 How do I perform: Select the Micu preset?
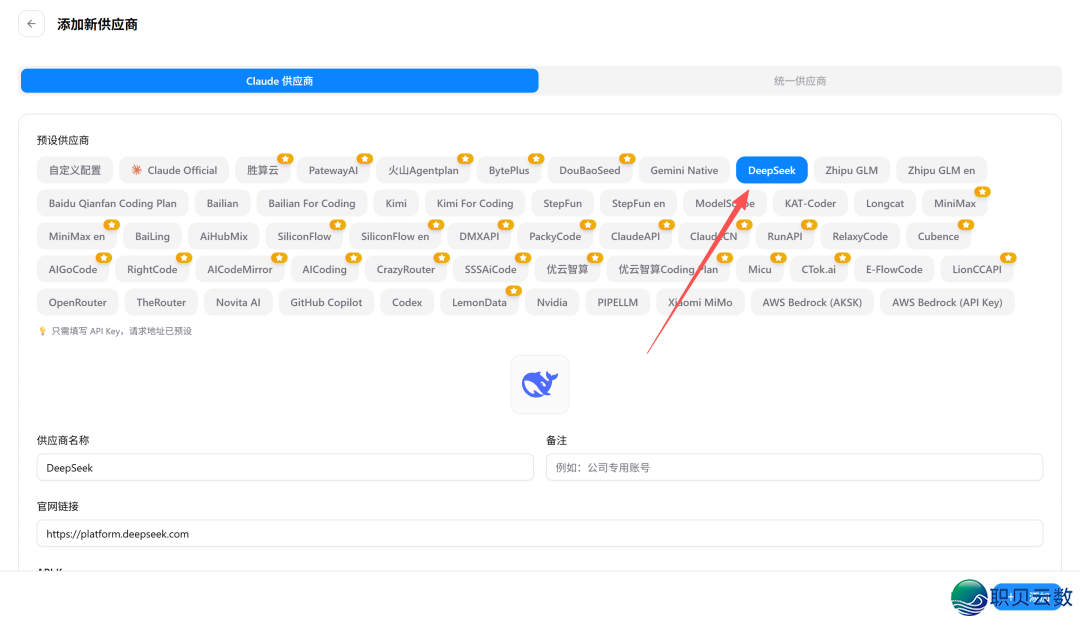click(x=760, y=269)
